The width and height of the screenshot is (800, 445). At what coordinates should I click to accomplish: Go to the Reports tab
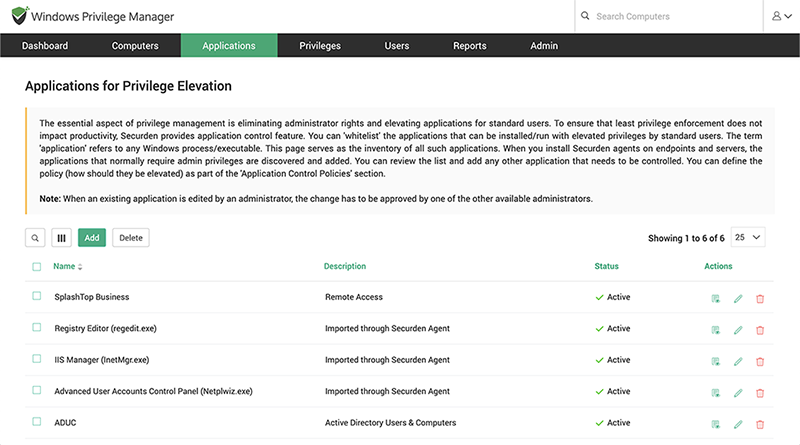coord(469,46)
